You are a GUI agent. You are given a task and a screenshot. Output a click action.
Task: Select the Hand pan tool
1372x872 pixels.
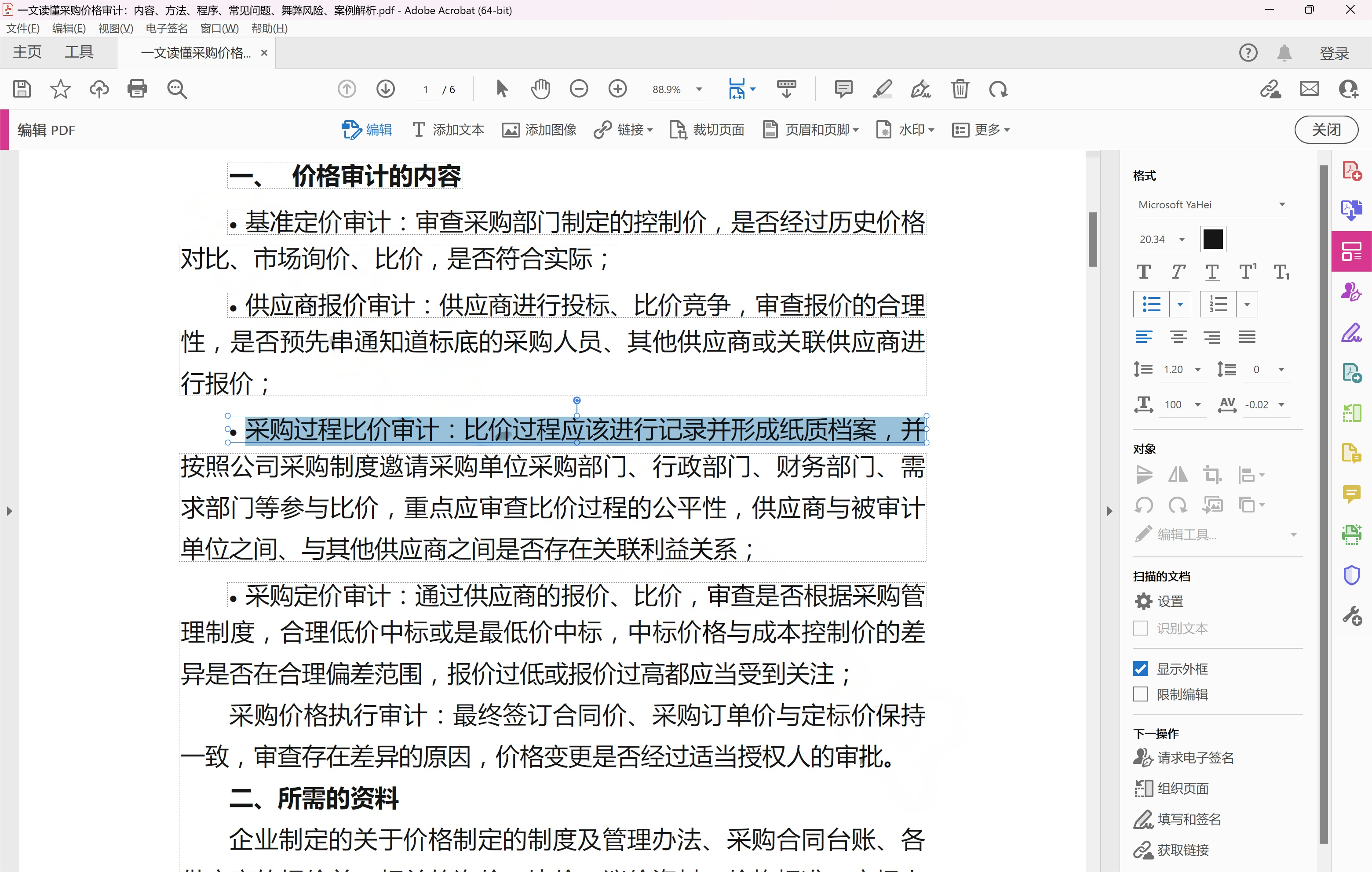pyautogui.click(x=540, y=89)
